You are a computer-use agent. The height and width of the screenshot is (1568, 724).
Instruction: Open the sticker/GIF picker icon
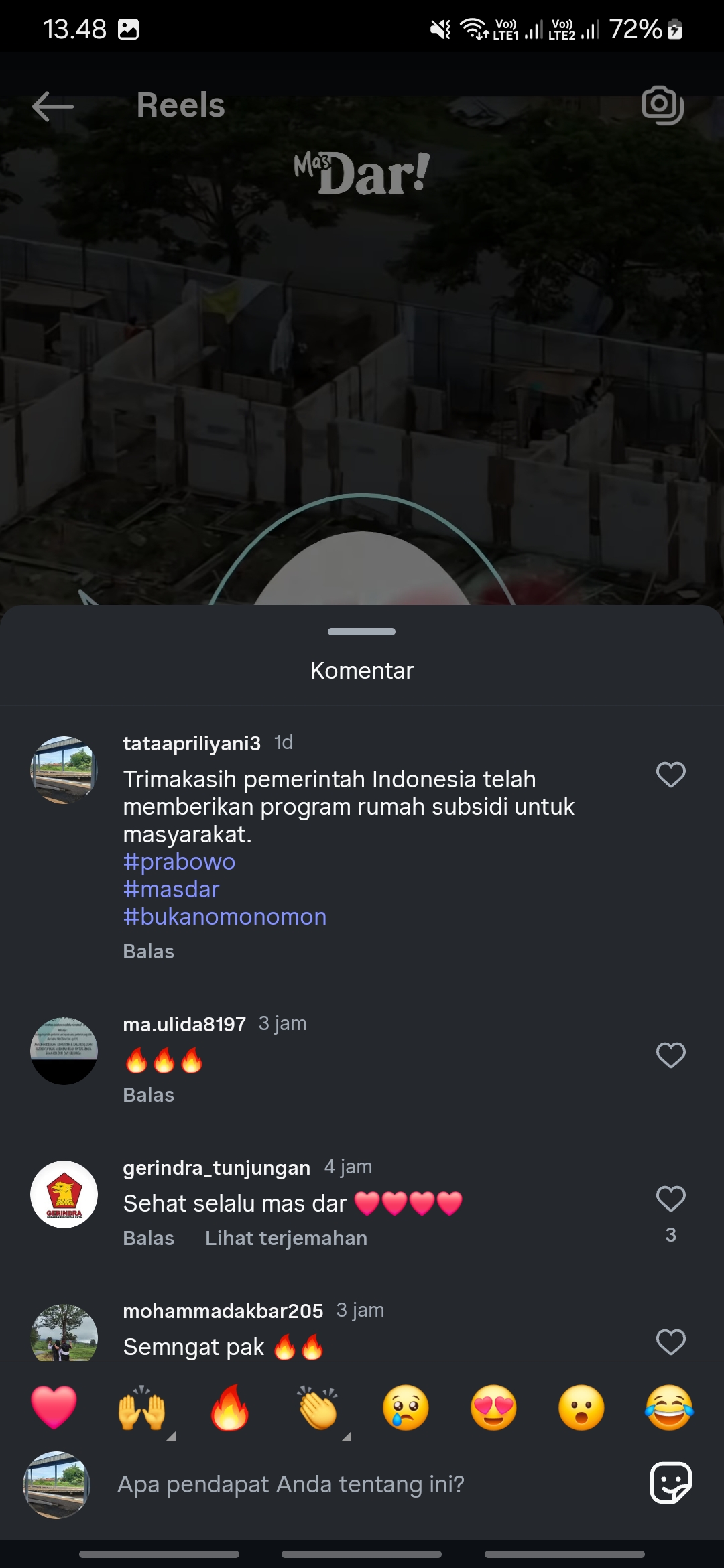click(670, 1483)
